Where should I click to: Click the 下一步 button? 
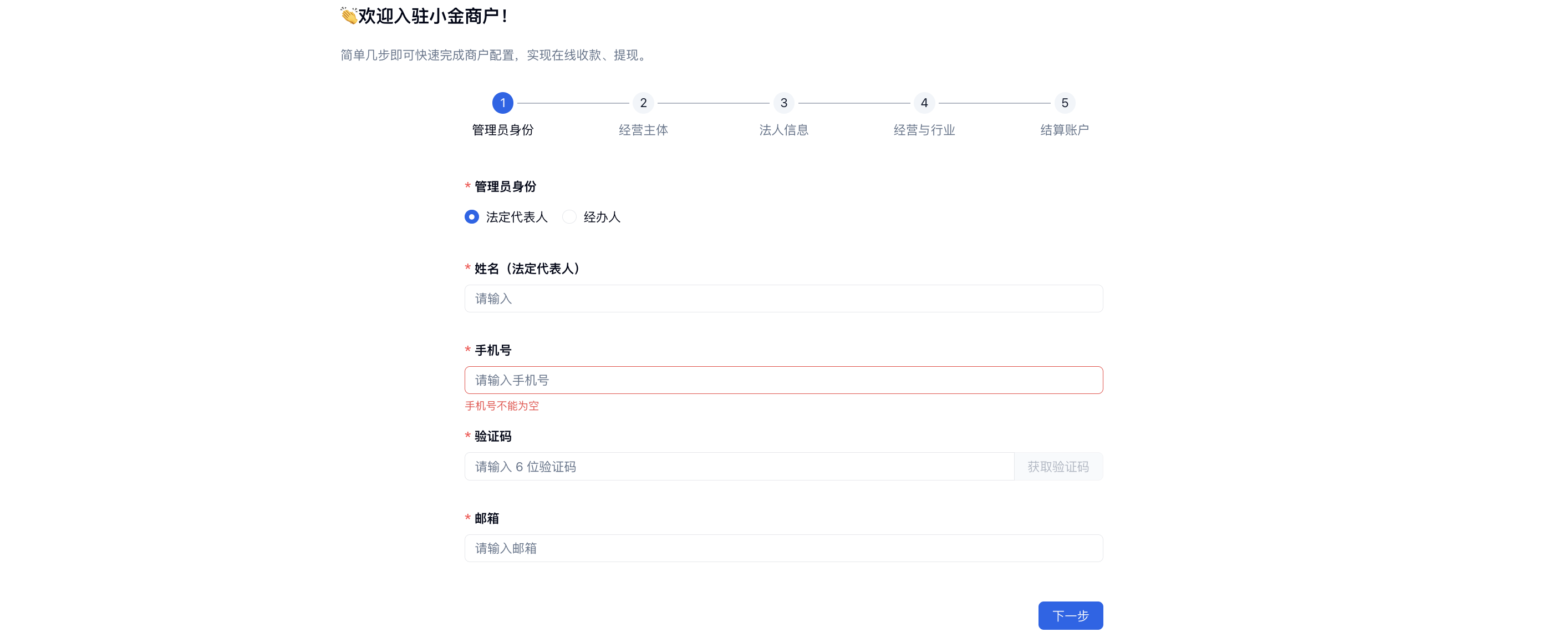click(x=1071, y=616)
